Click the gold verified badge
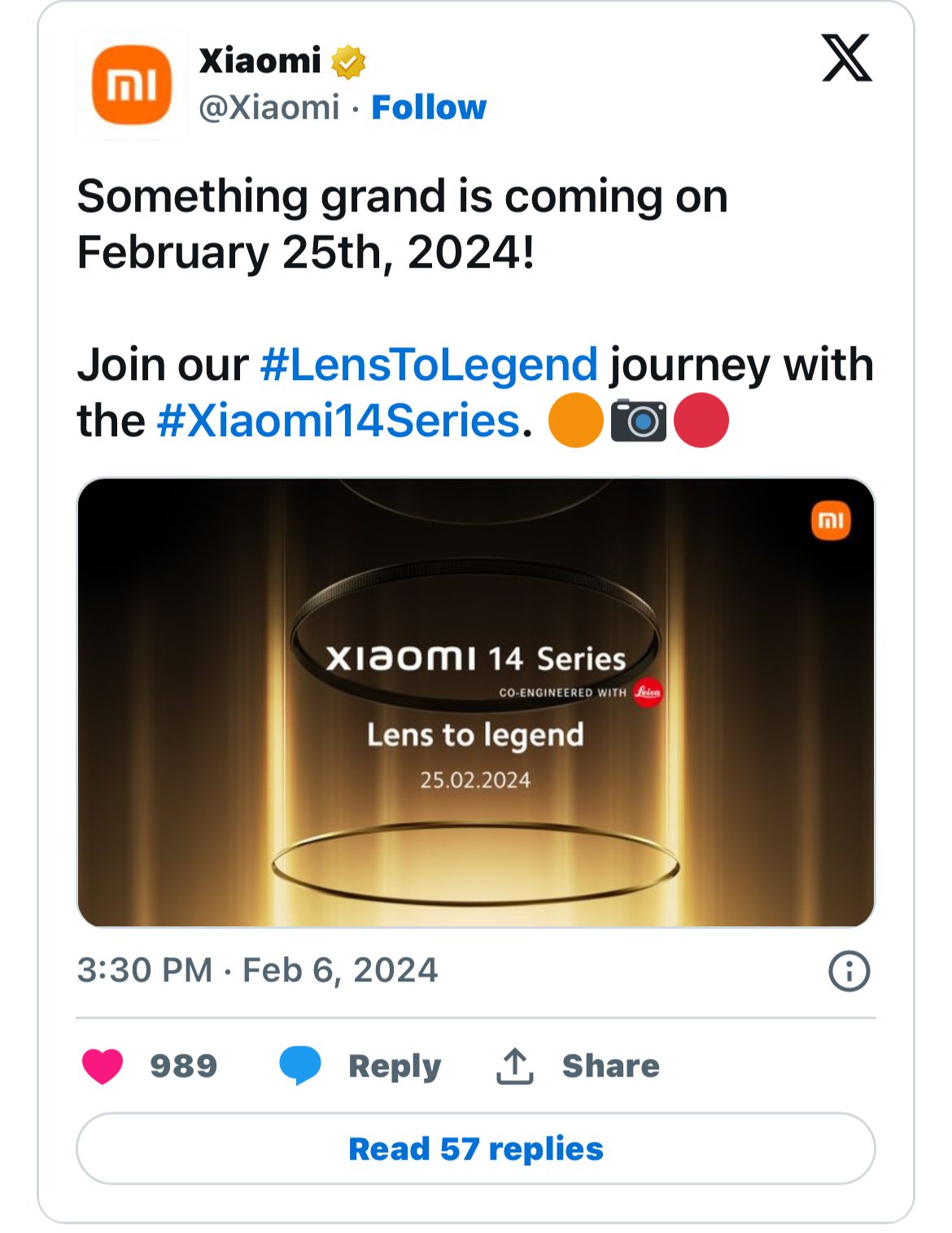 (x=348, y=62)
